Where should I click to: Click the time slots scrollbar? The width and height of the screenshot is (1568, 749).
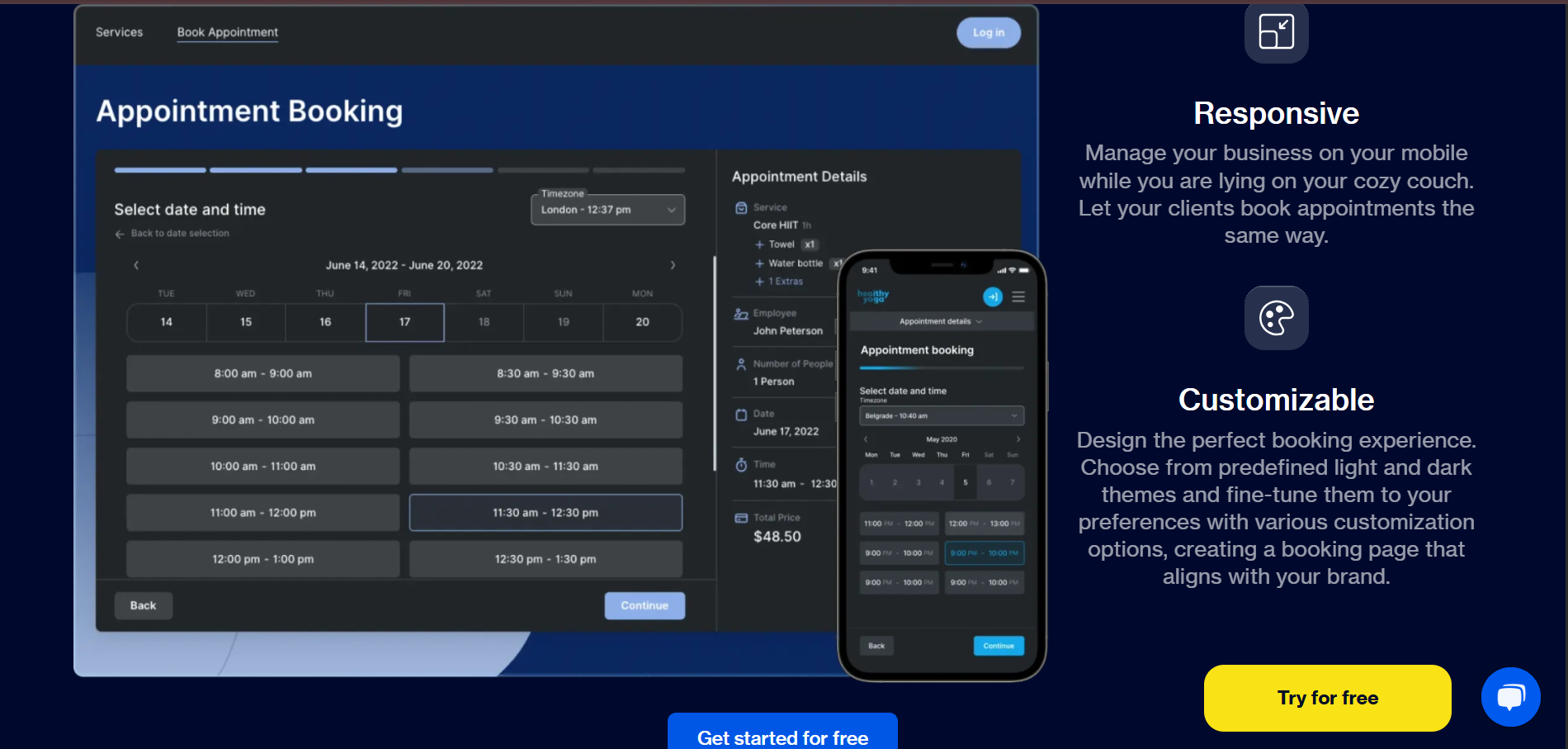pos(715,363)
